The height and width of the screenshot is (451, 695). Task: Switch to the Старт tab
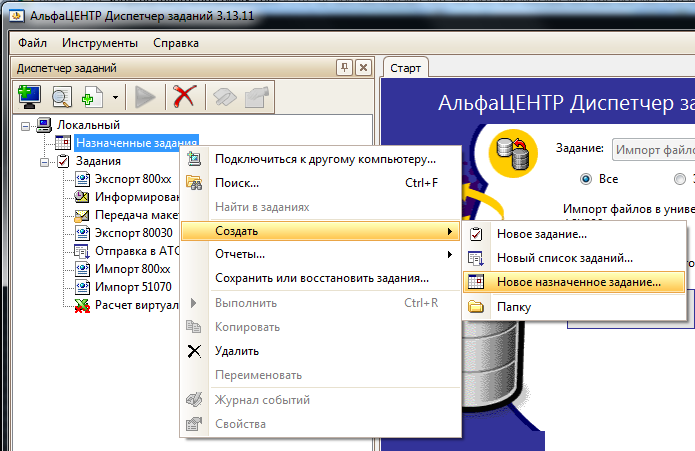coord(406,68)
